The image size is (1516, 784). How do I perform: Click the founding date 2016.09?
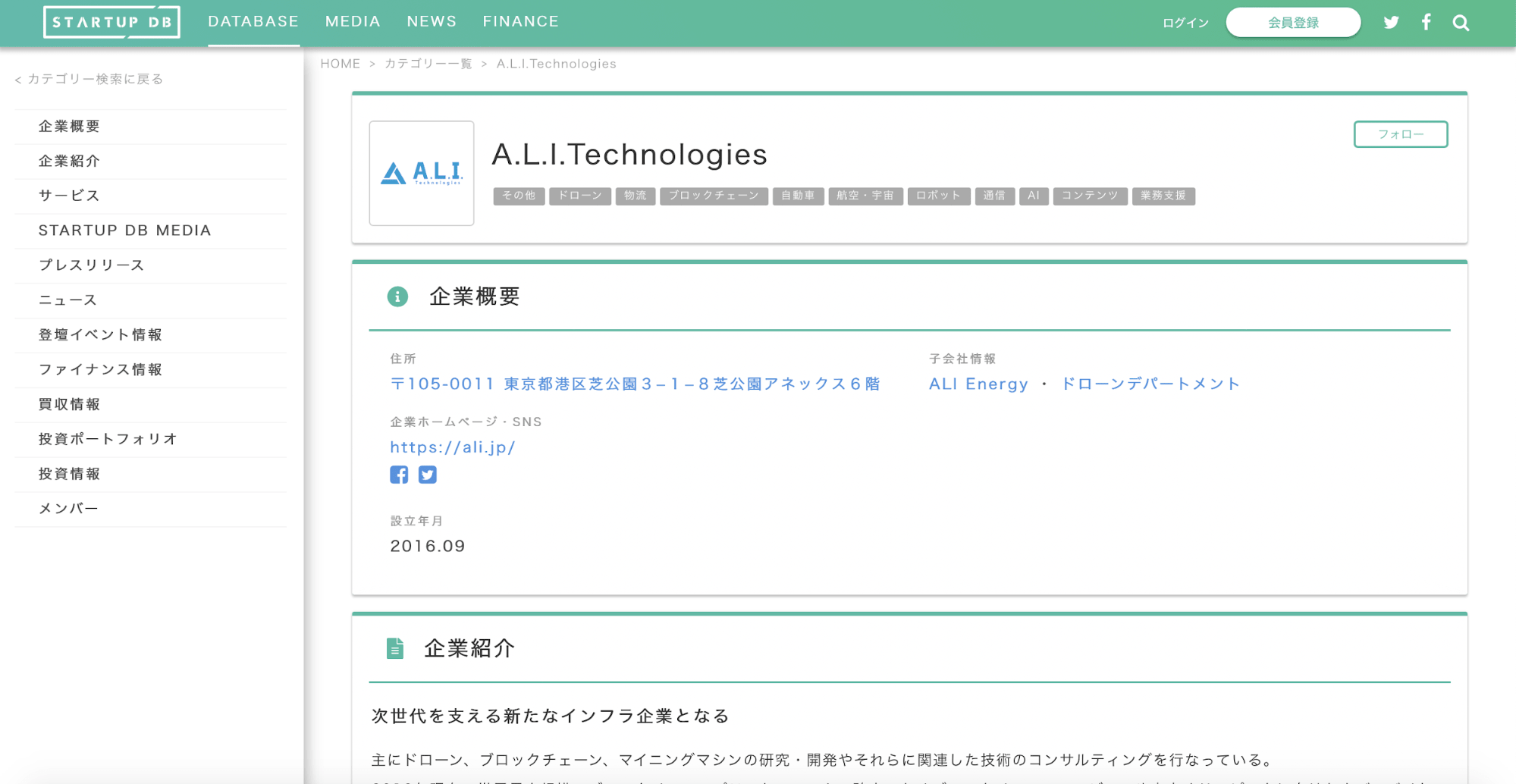point(428,546)
